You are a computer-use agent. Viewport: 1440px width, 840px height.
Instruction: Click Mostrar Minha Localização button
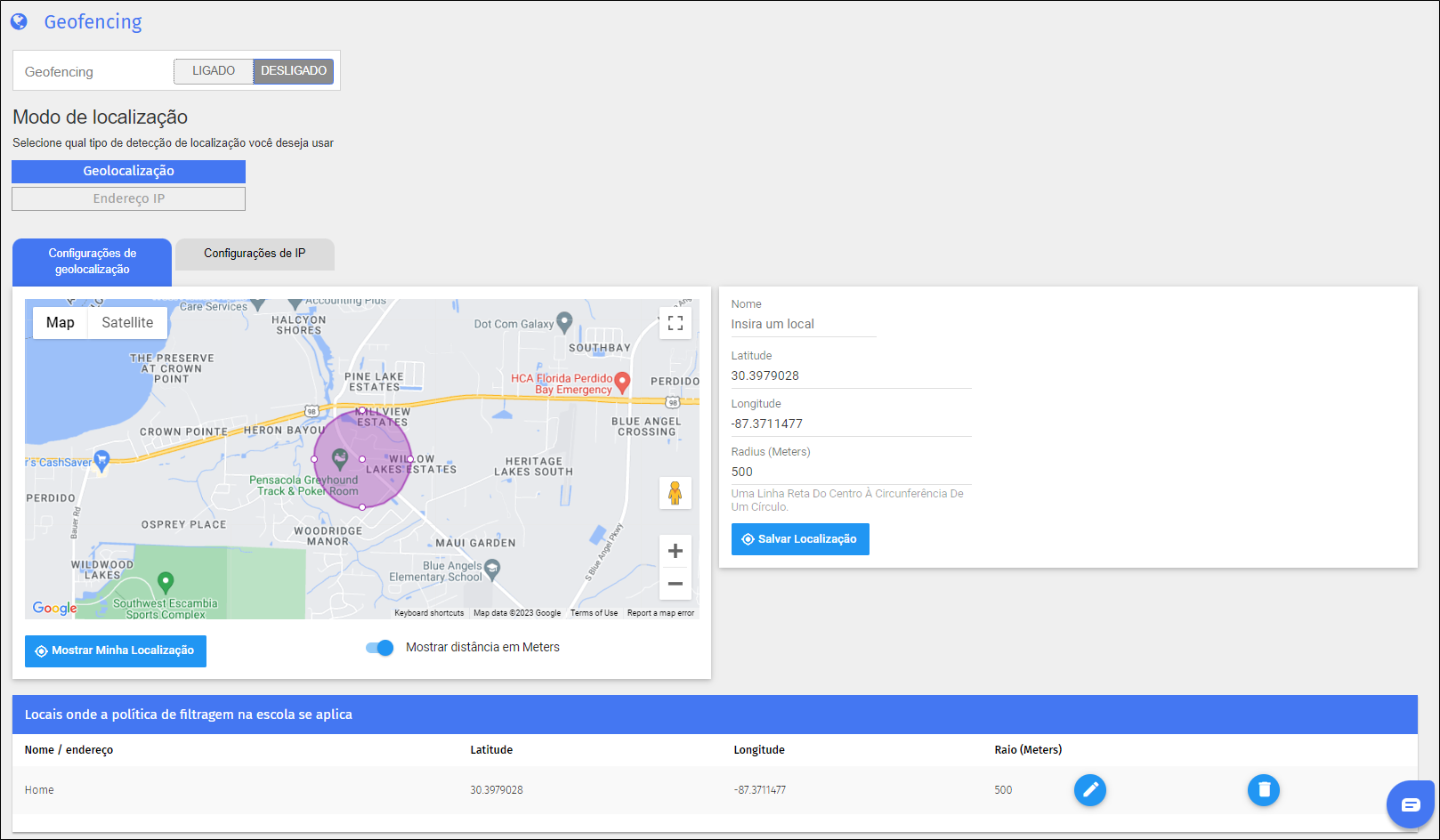pos(116,651)
